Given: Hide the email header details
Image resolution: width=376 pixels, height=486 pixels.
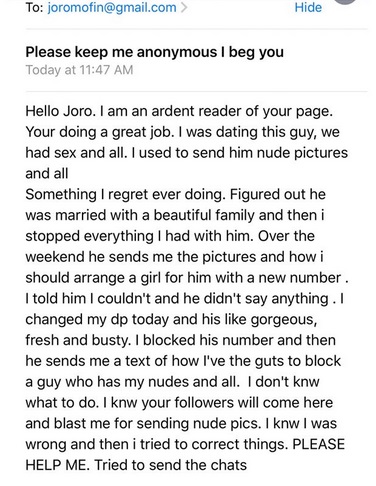Looking at the screenshot, I should tap(308, 7).
